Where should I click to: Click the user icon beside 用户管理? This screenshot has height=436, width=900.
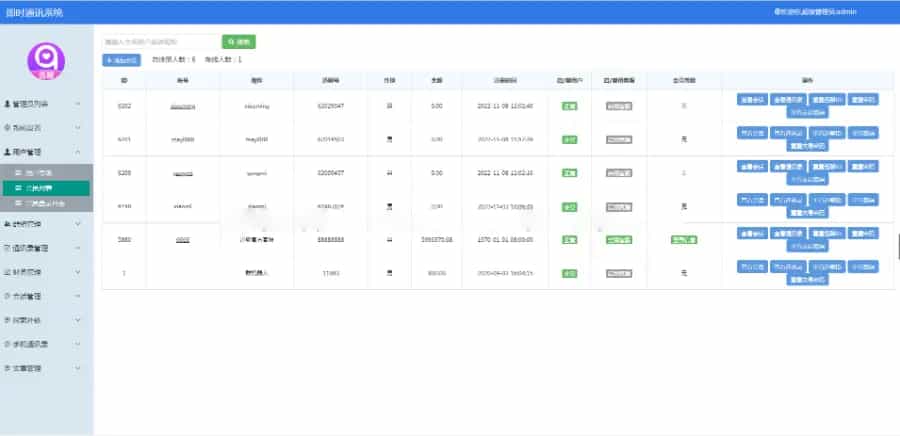coord(8,152)
